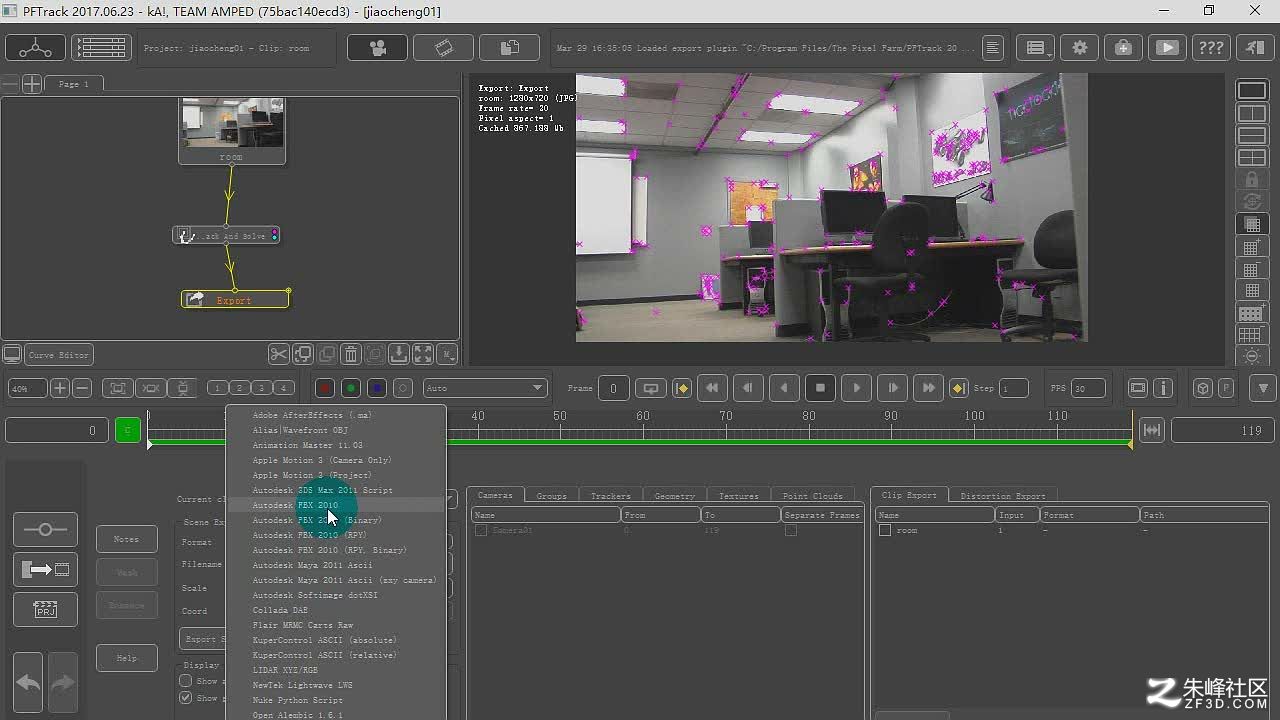Toggle the unchecked Show option checkbox

[x=185, y=681]
